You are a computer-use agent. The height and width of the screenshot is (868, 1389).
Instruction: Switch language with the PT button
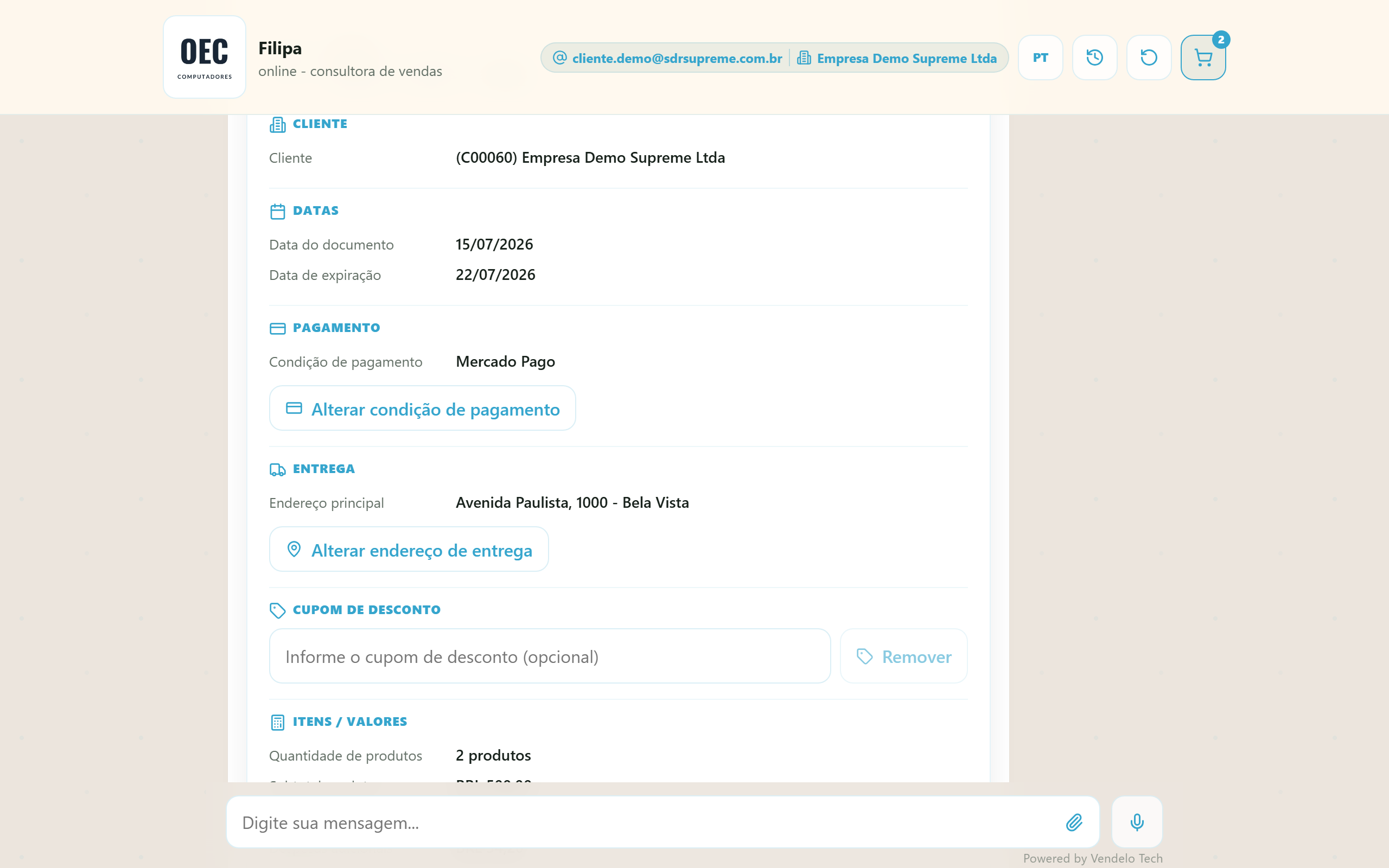[x=1040, y=58]
